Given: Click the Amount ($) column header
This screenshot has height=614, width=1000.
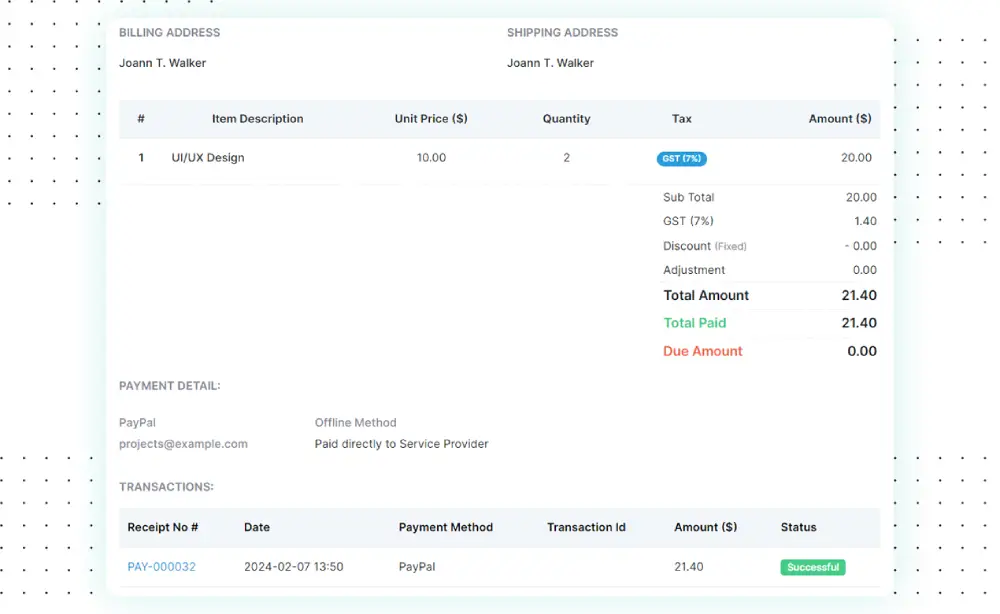Looking at the screenshot, I should (x=840, y=118).
